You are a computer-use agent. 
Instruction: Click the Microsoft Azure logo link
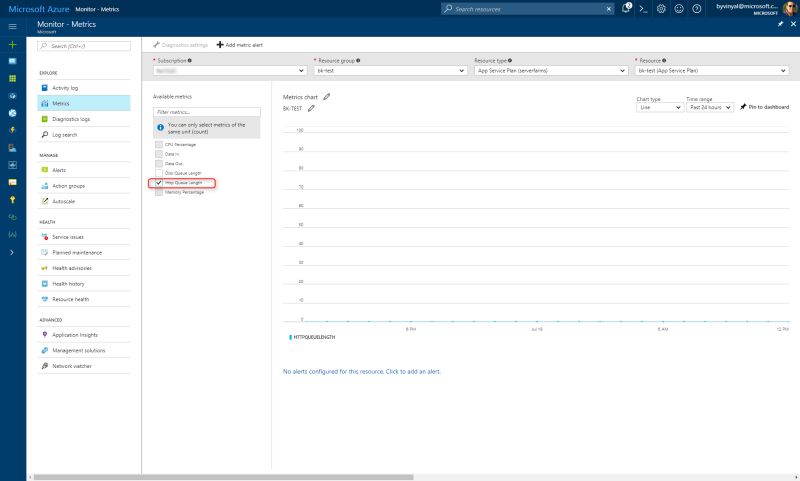(39, 9)
